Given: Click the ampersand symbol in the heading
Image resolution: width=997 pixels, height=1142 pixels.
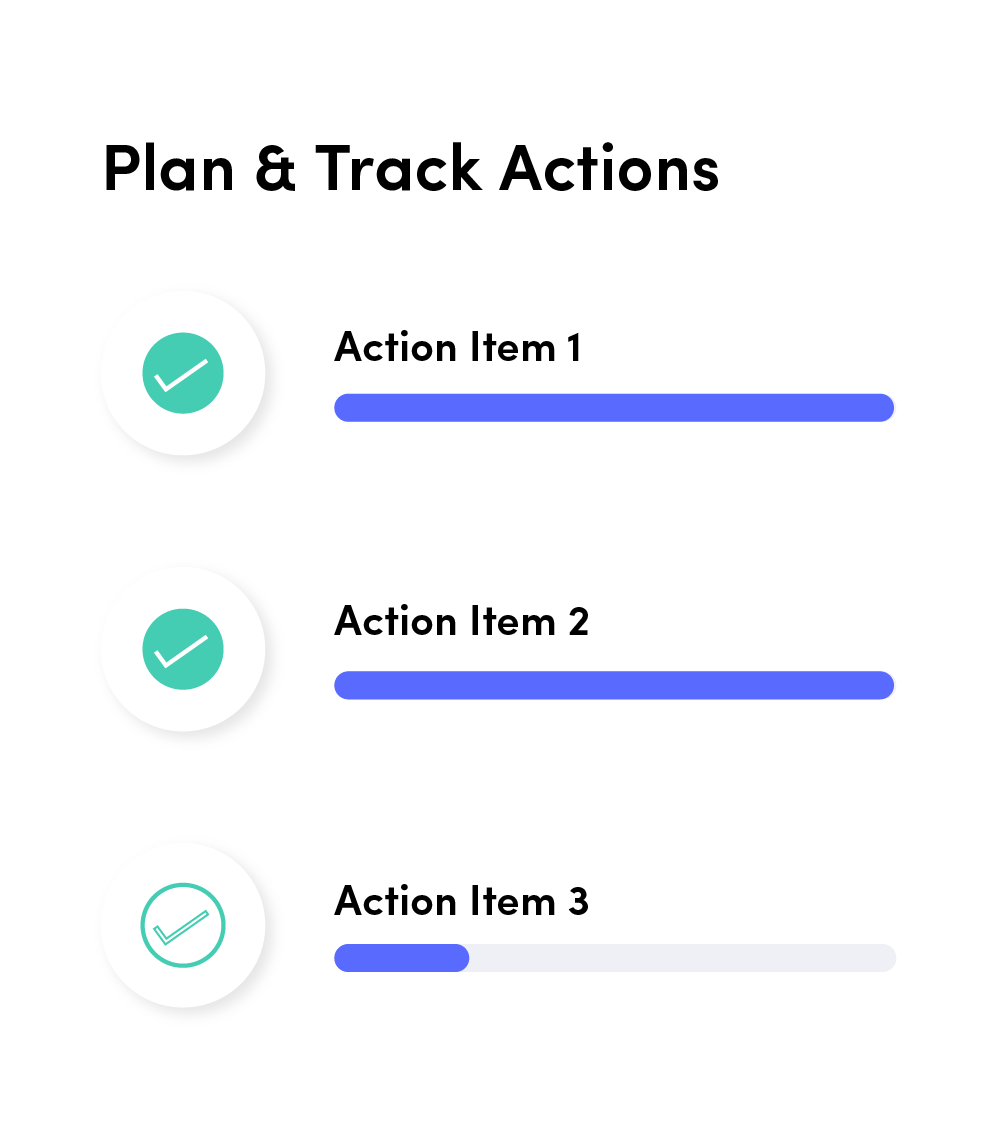Looking at the screenshot, I should pyautogui.click(x=275, y=168).
